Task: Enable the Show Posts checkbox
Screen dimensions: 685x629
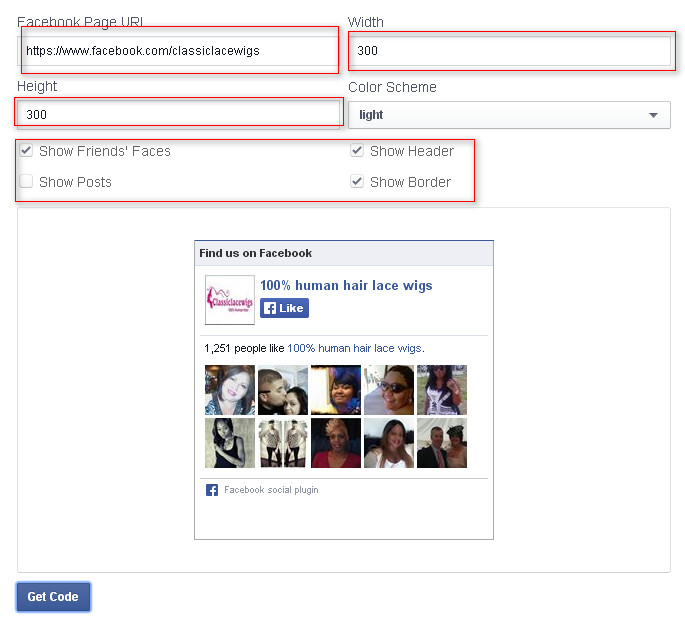Action: coord(26,181)
